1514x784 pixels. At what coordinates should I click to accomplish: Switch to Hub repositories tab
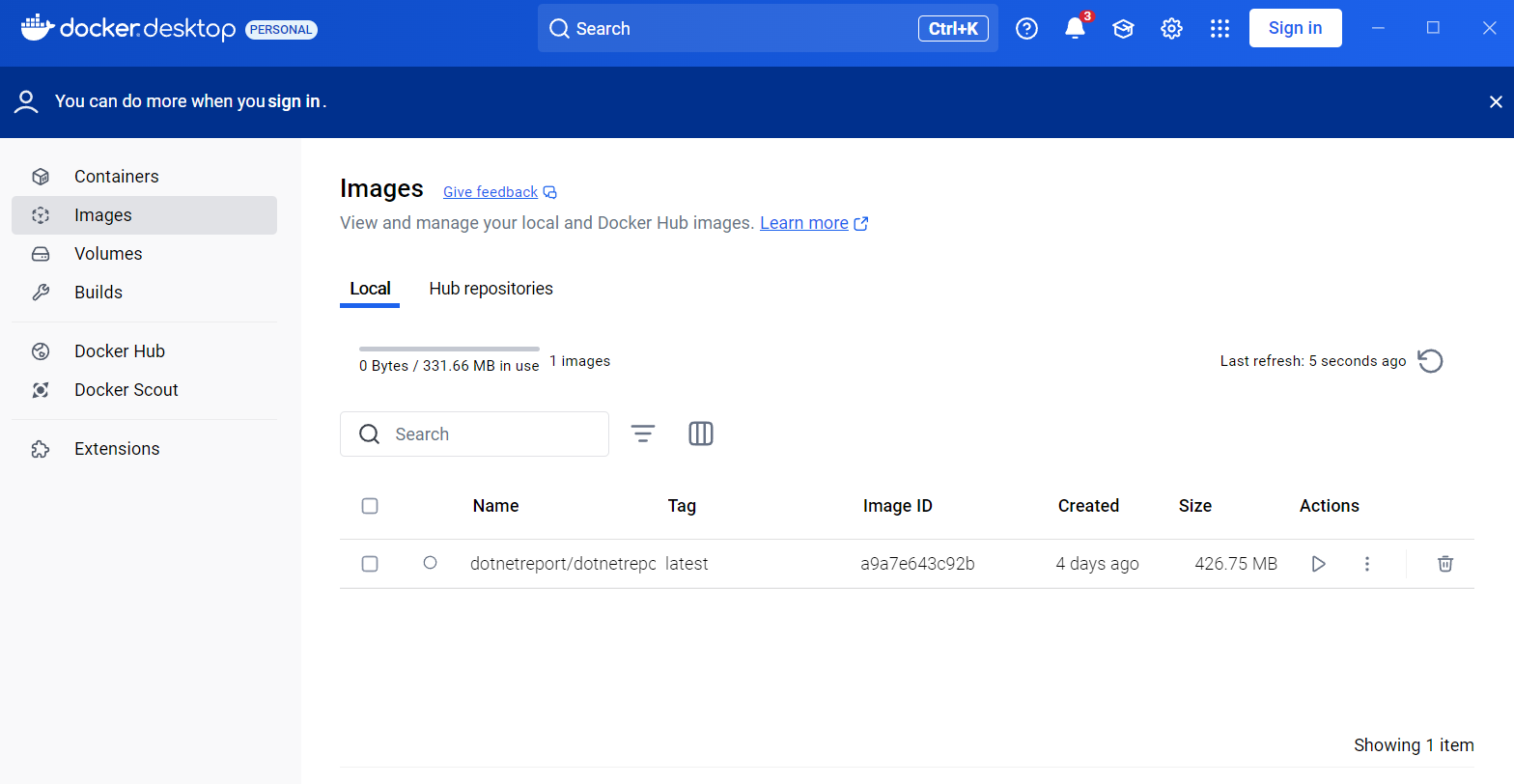(x=491, y=289)
